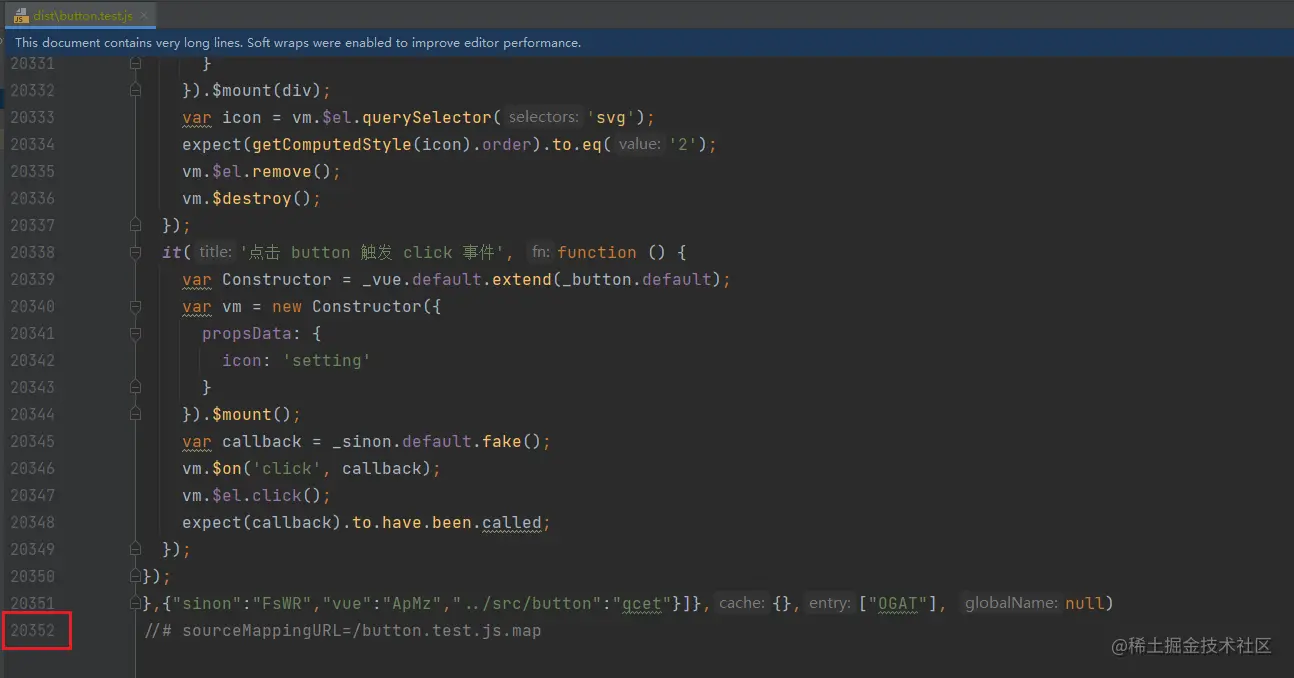Viewport: 1294px width, 678px height.
Task: Click the 'null' value on line 20351
Action: tap(1084, 603)
